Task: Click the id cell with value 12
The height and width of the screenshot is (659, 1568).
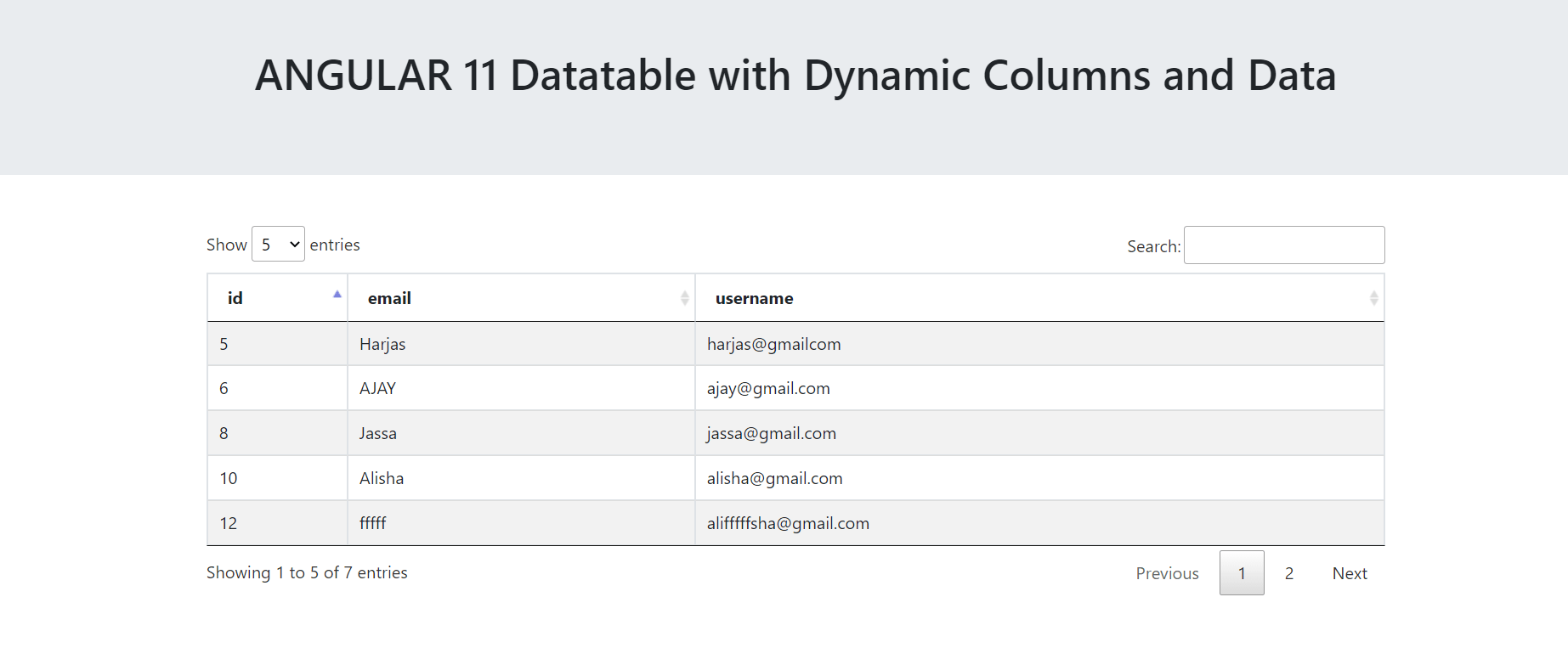Action: (277, 523)
